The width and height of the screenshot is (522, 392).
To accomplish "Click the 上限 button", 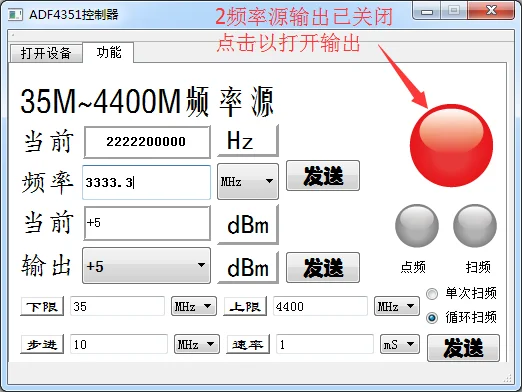I will coord(245,306).
